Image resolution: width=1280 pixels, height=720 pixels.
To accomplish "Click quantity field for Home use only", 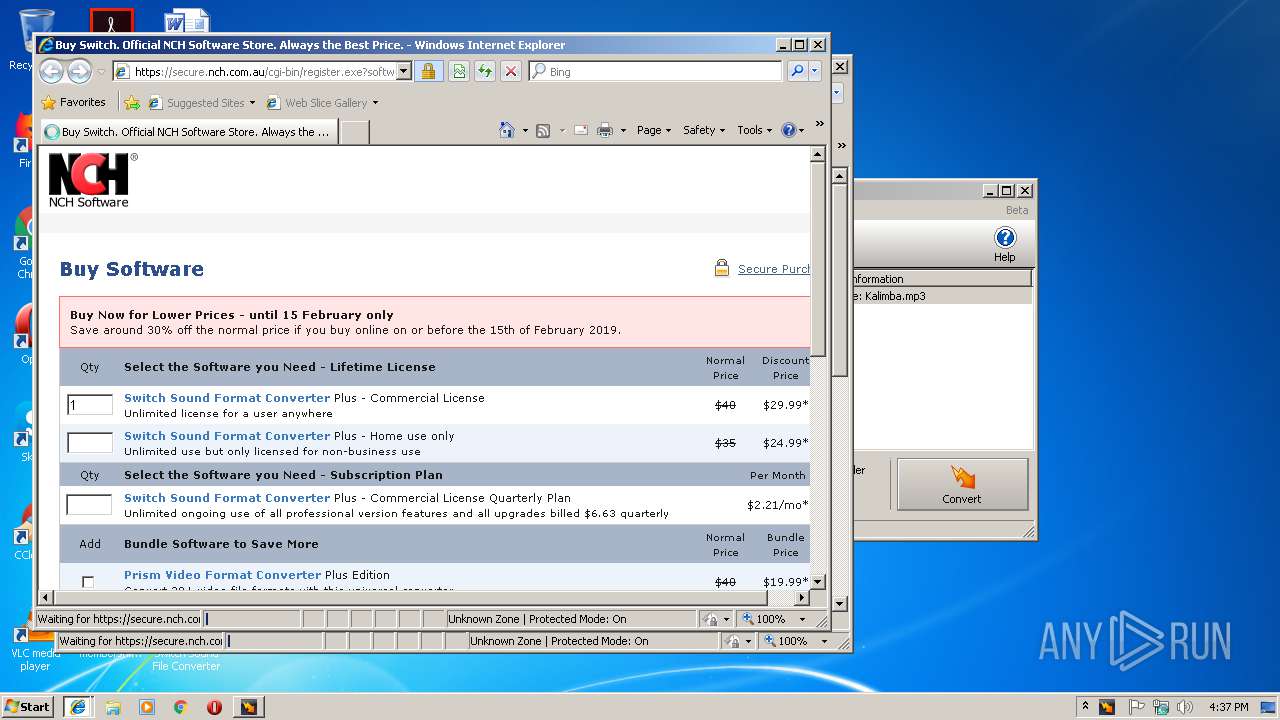I will pyautogui.click(x=90, y=443).
